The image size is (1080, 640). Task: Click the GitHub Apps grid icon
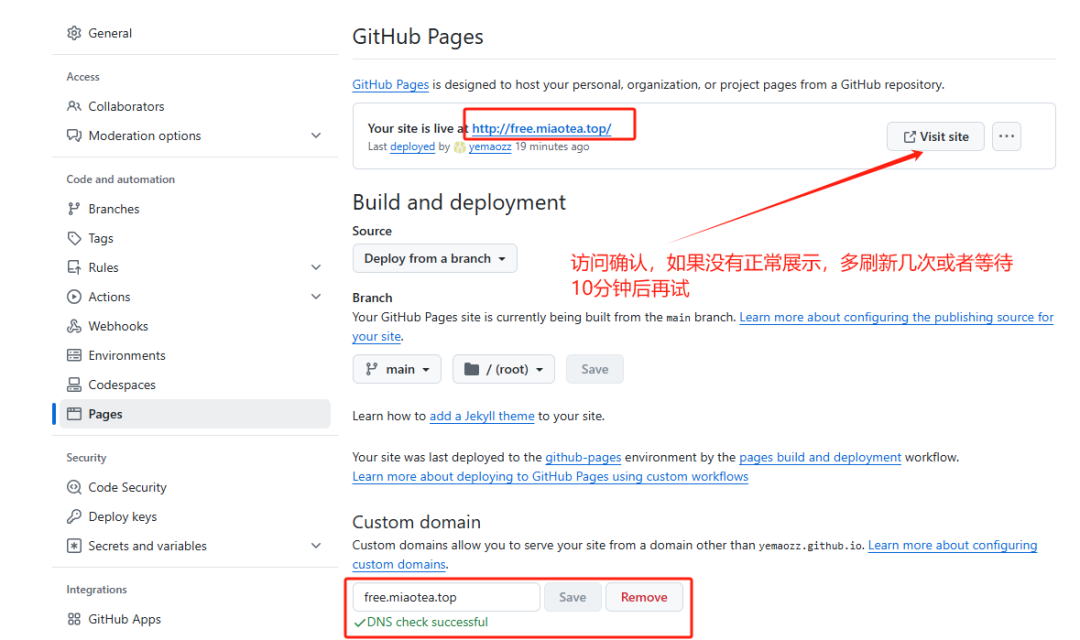[x=74, y=619]
